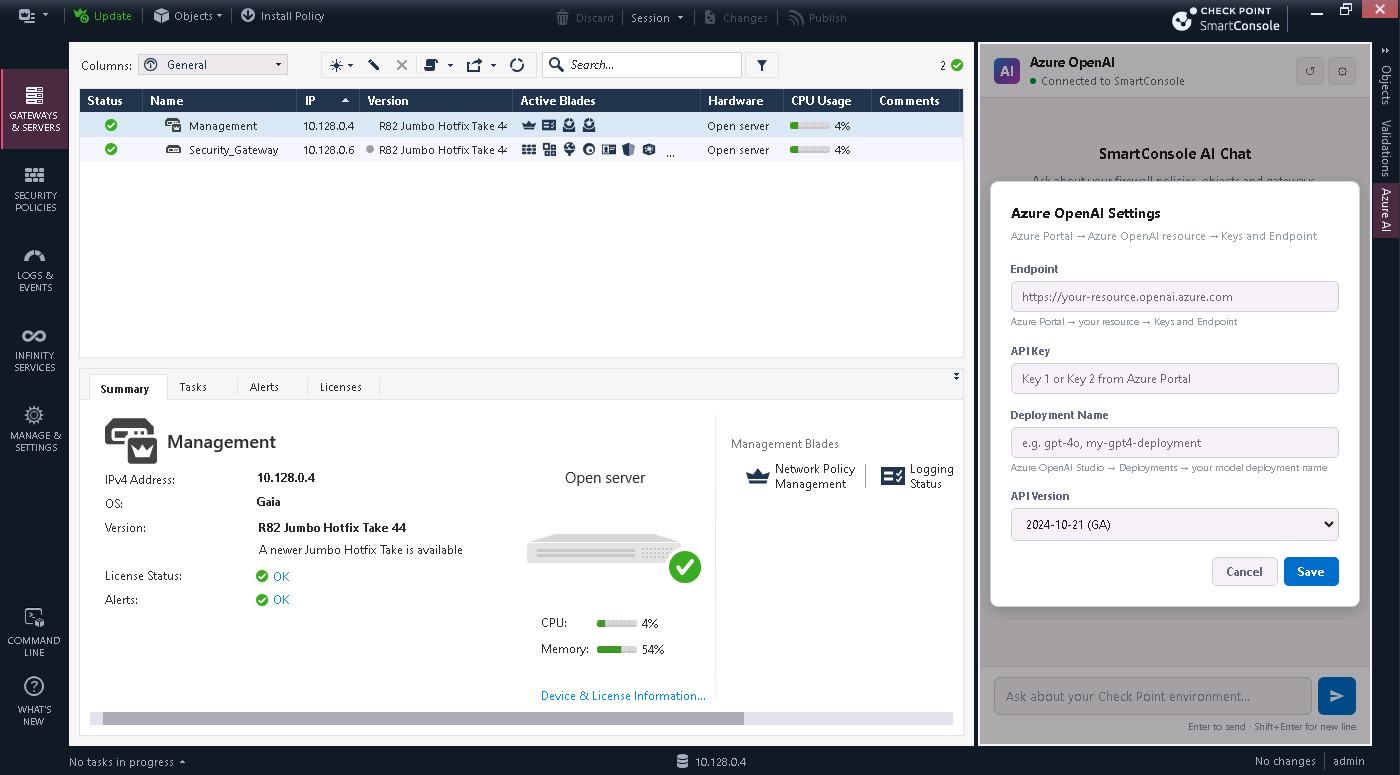The width and height of the screenshot is (1400, 775).
Task: Open the Manage & Settings view
Action: coord(35,429)
